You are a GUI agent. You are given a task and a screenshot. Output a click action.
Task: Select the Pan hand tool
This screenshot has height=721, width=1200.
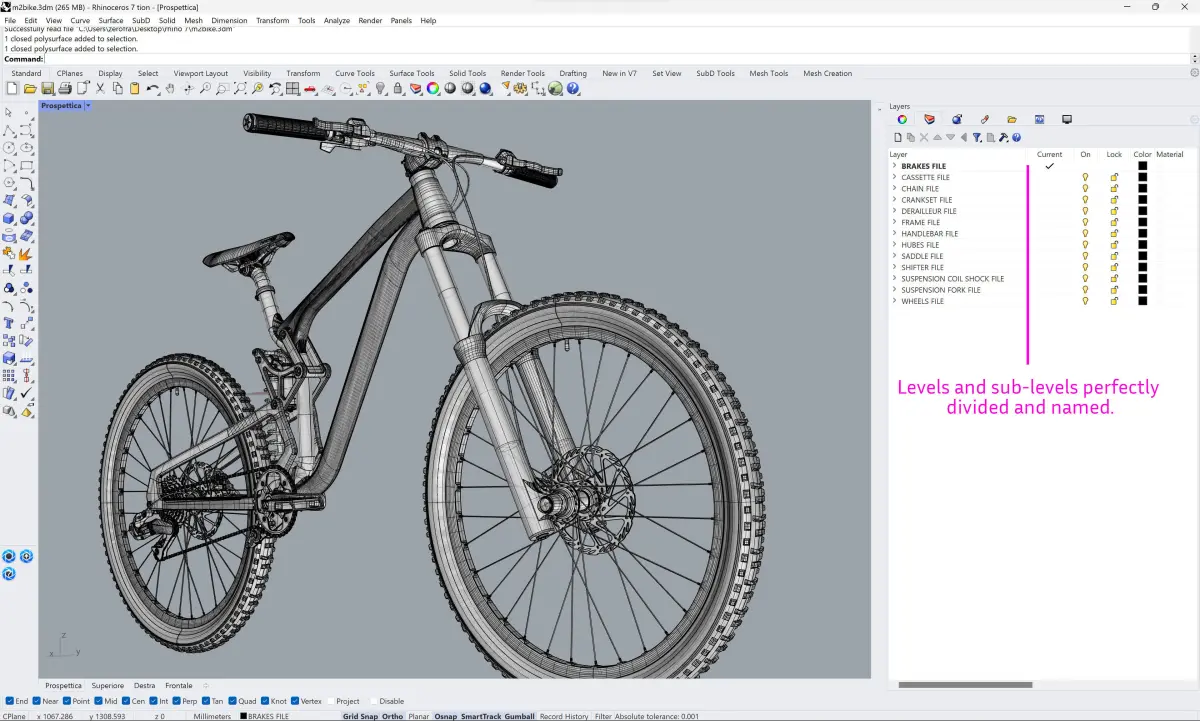point(170,89)
